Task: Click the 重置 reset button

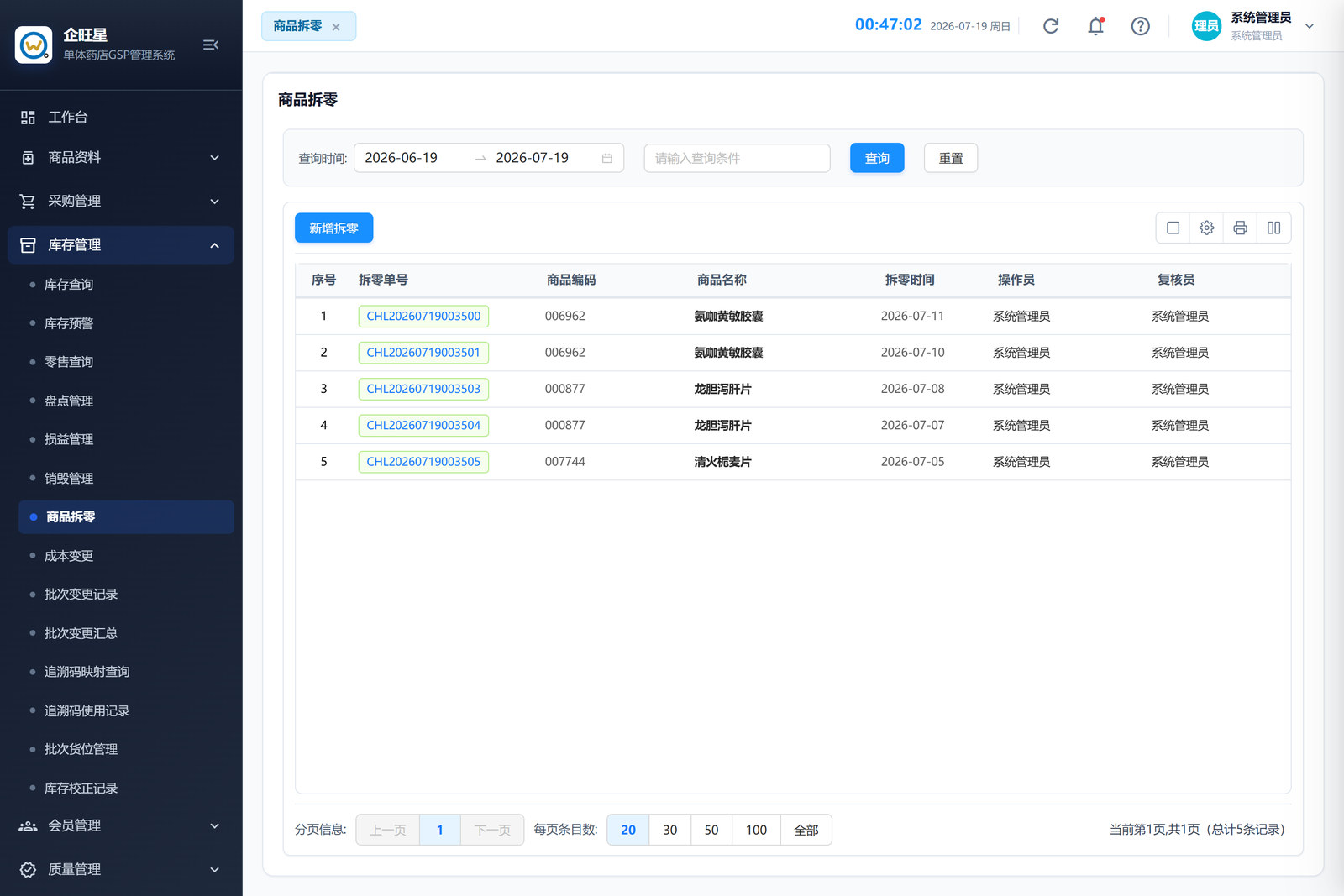Action: coord(951,158)
